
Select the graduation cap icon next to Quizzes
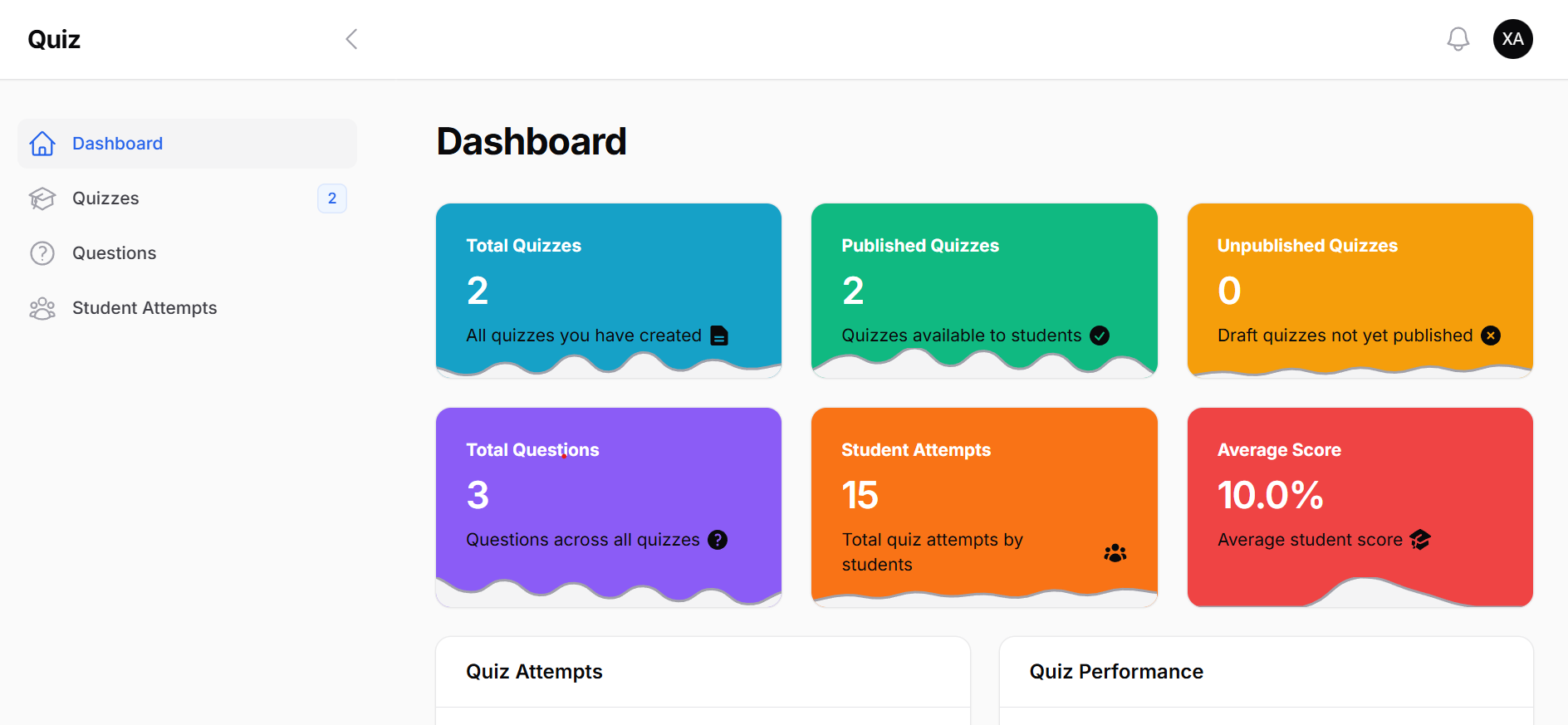[42, 198]
